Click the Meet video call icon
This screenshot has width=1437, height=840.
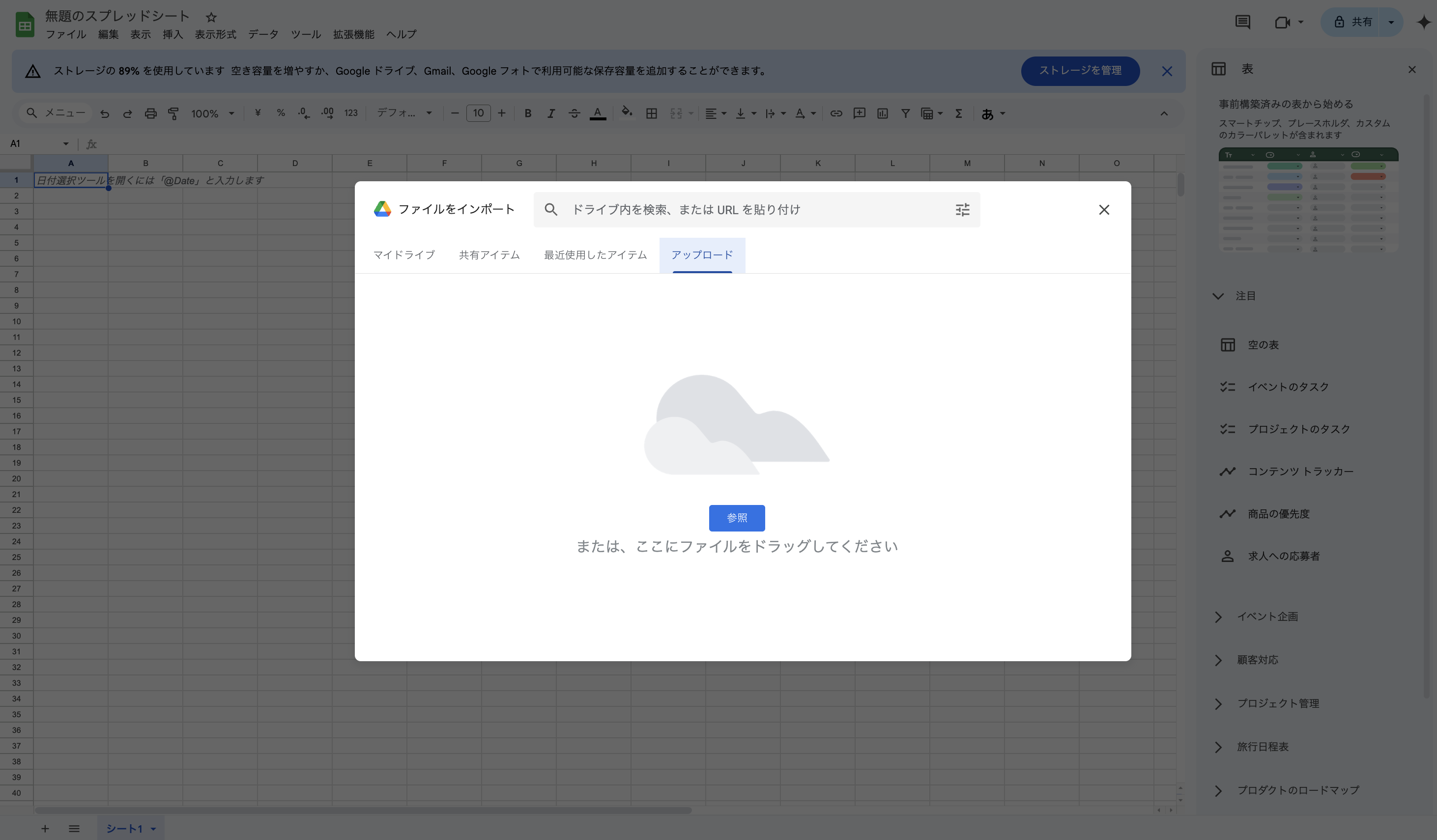[x=1282, y=22]
